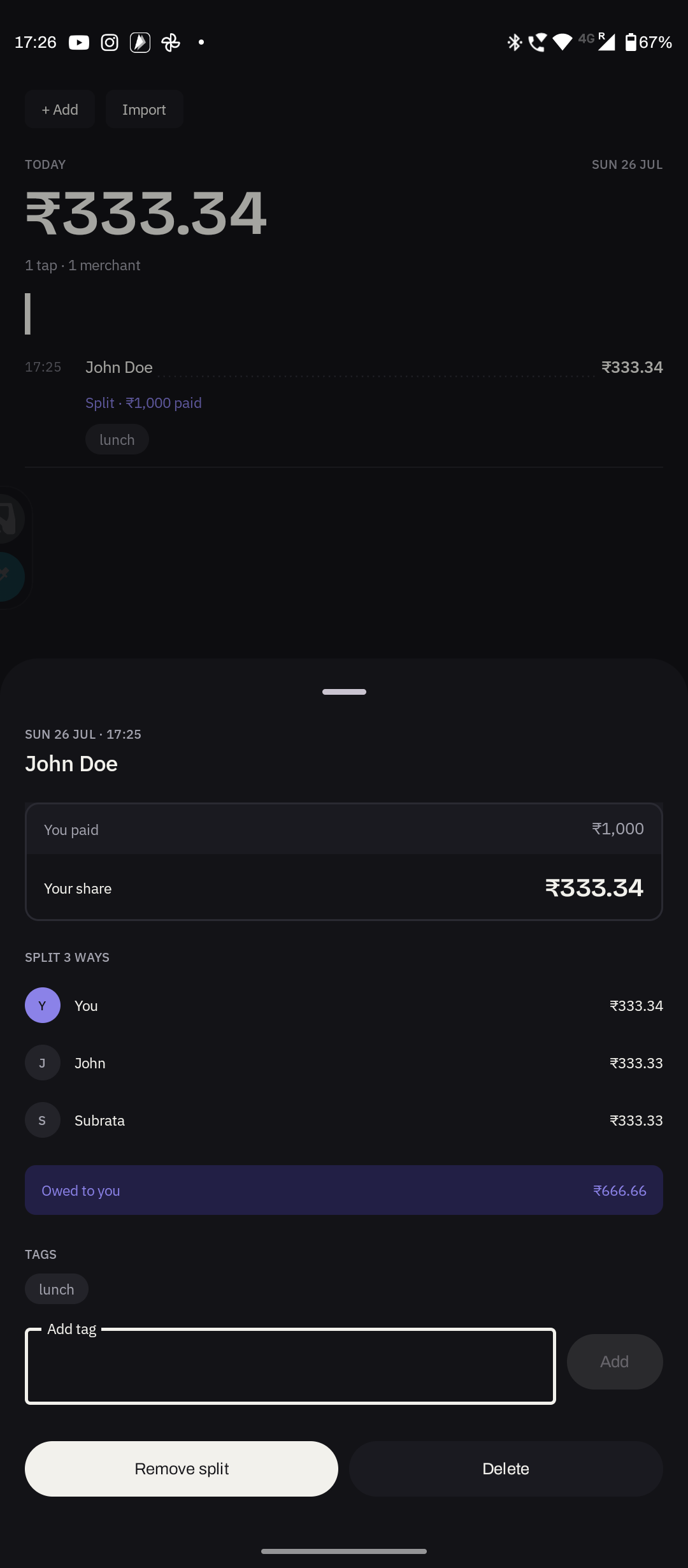Select the J avatar for John
This screenshot has width=688, height=1568.
(x=43, y=1063)
